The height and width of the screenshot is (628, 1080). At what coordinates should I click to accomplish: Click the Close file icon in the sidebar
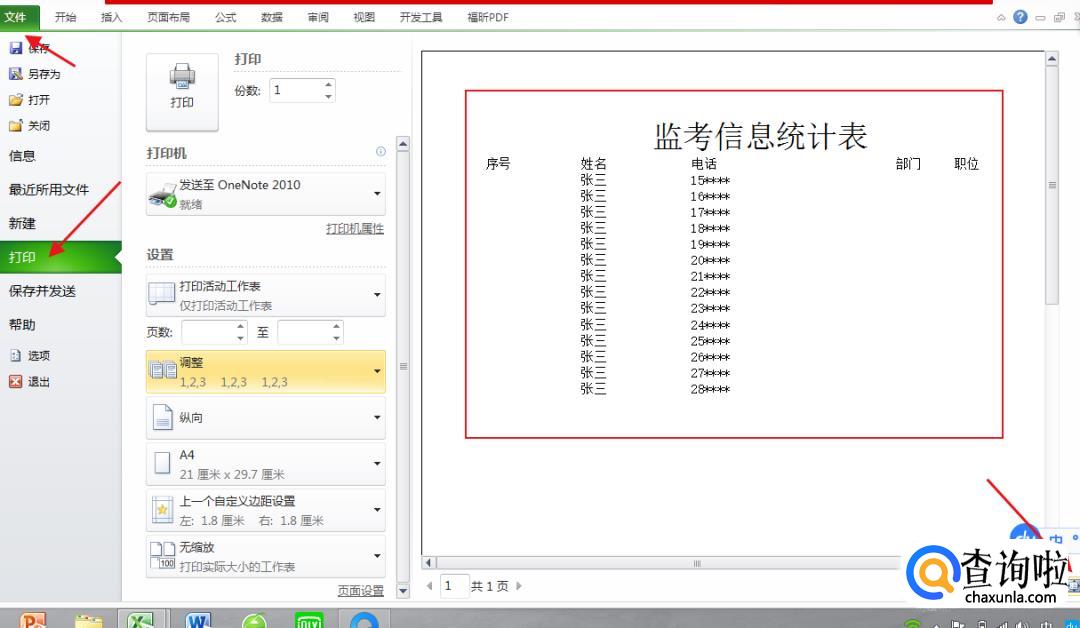coord(16,126)
